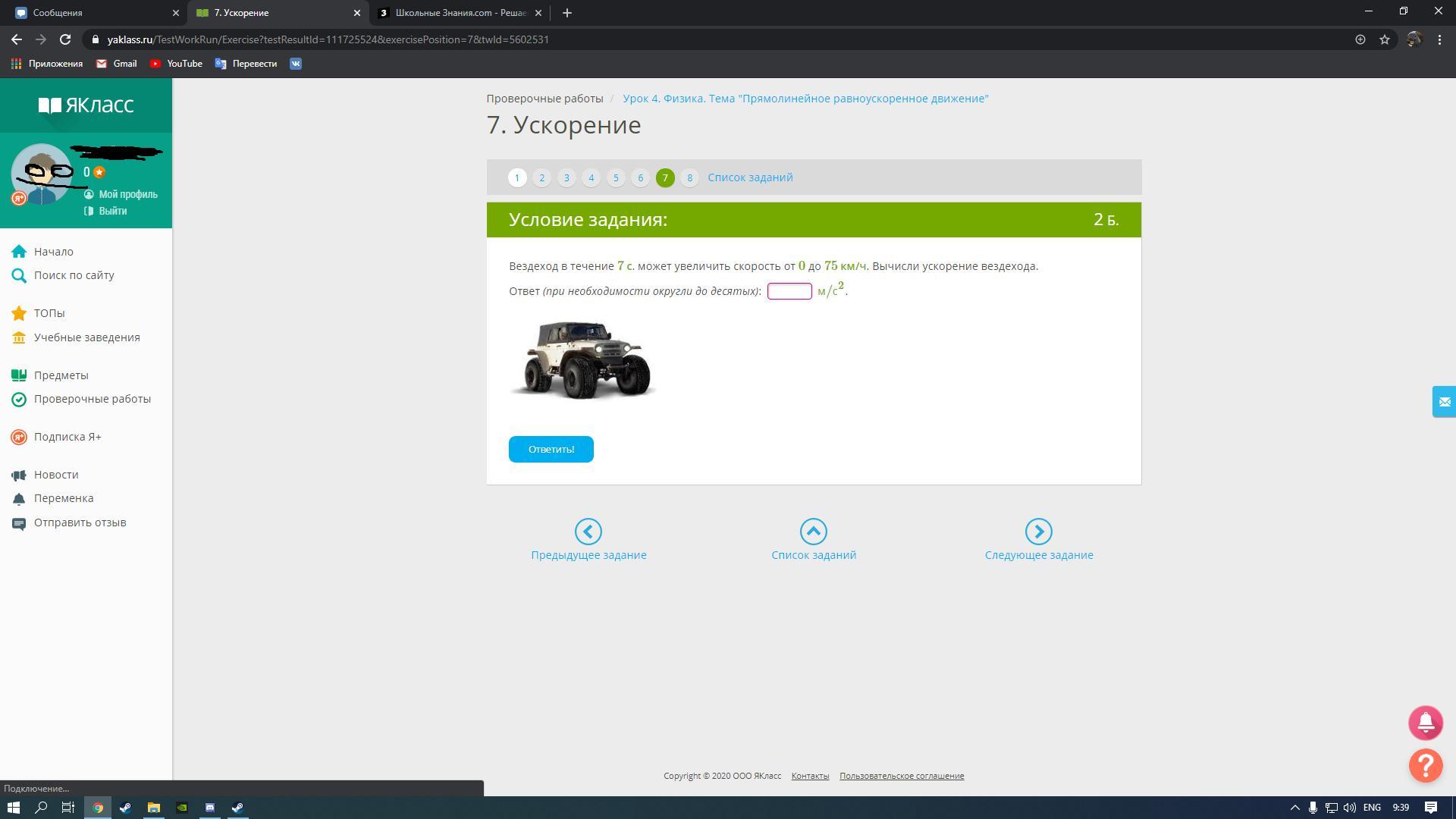Open Предметы in the sidebar
The width and height of the screenshot is (1456, 819).
pyautogui.click(x=61, y=375)
